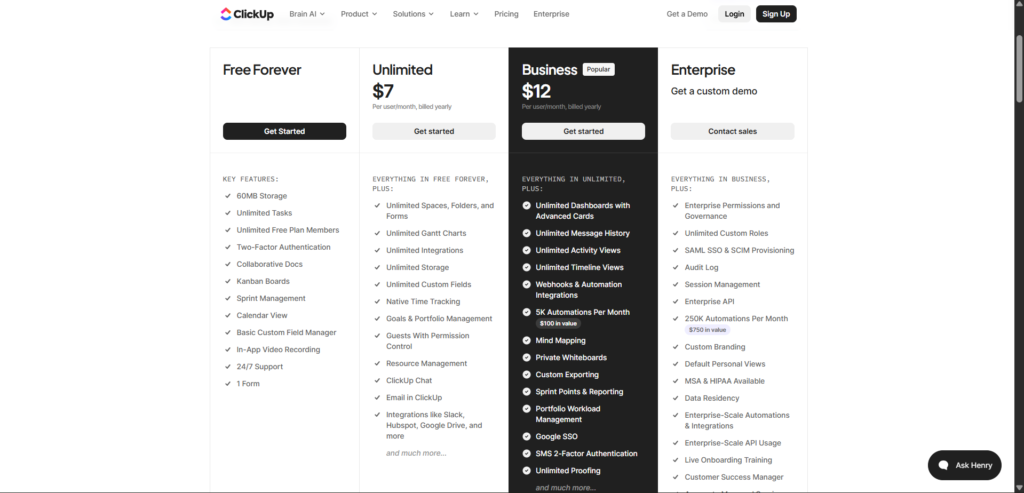Click 'Unlimited Integrations' feature text

click(x=424, y=250)
